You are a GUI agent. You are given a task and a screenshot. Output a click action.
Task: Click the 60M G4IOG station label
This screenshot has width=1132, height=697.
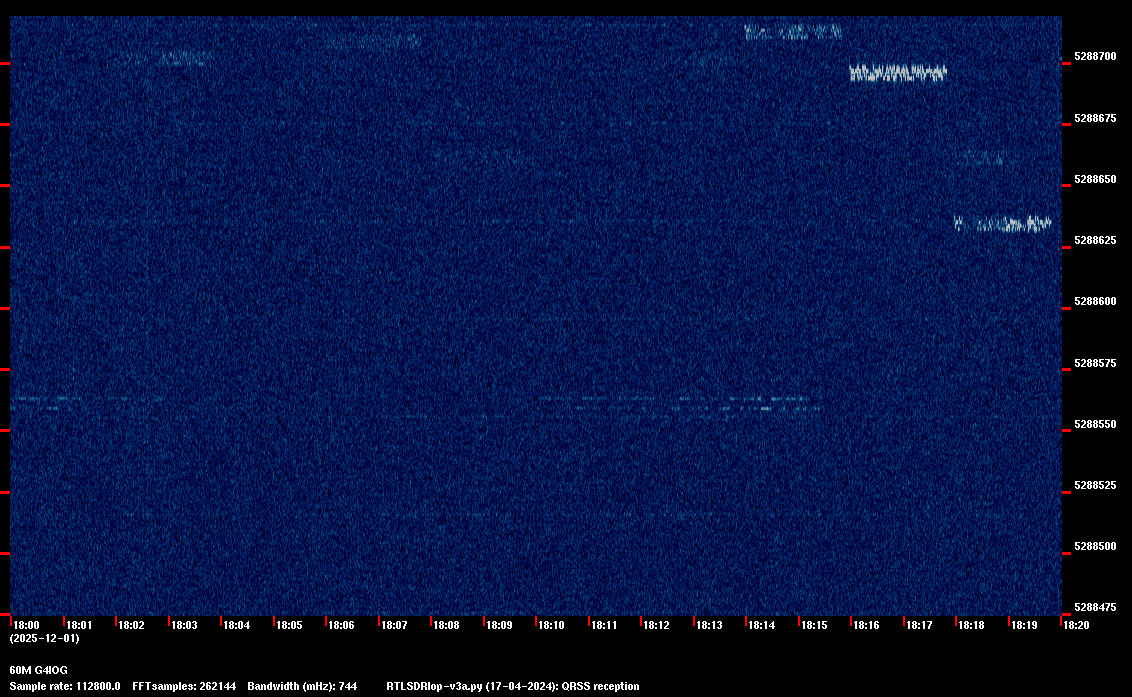(x=39, y=670)
